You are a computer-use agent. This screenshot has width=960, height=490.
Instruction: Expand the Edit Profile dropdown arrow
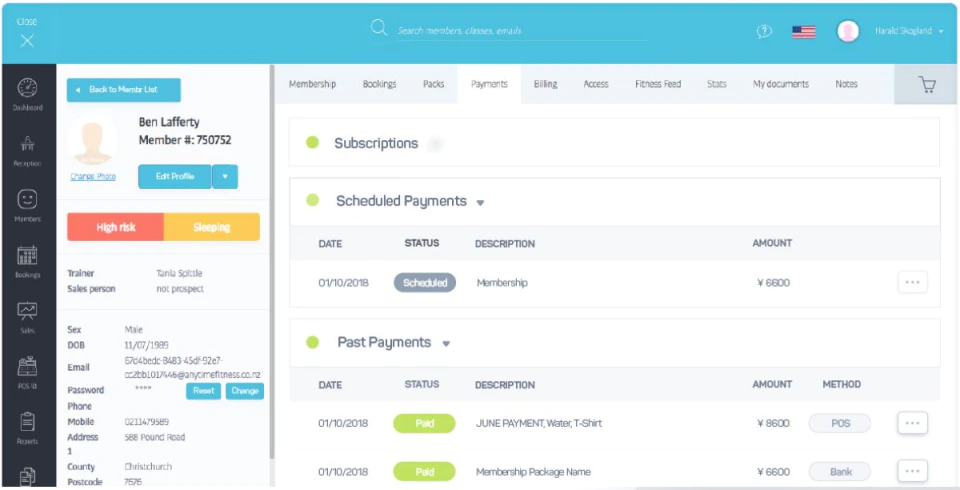point(225,176)
